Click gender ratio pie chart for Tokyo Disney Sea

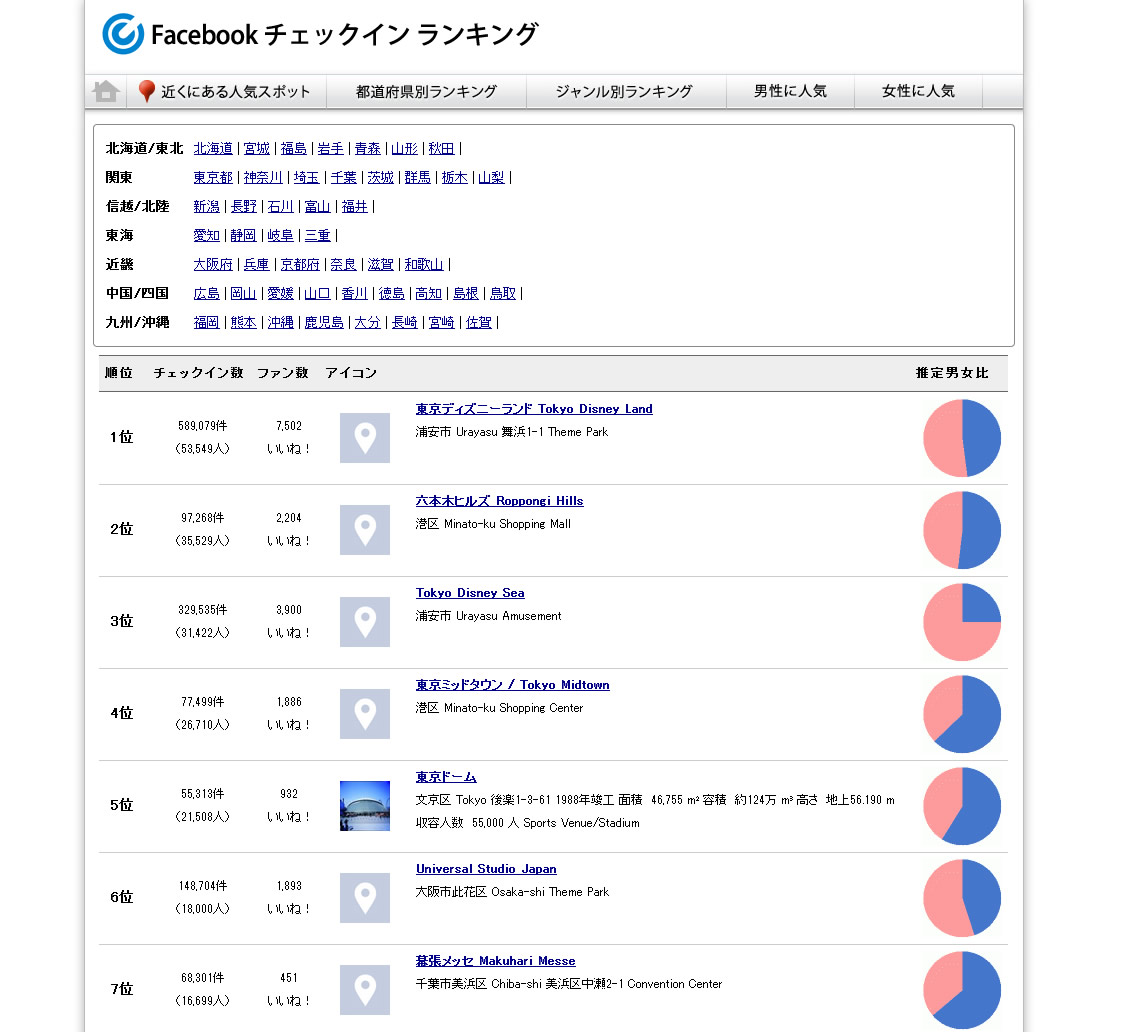(x=962, y=622)
